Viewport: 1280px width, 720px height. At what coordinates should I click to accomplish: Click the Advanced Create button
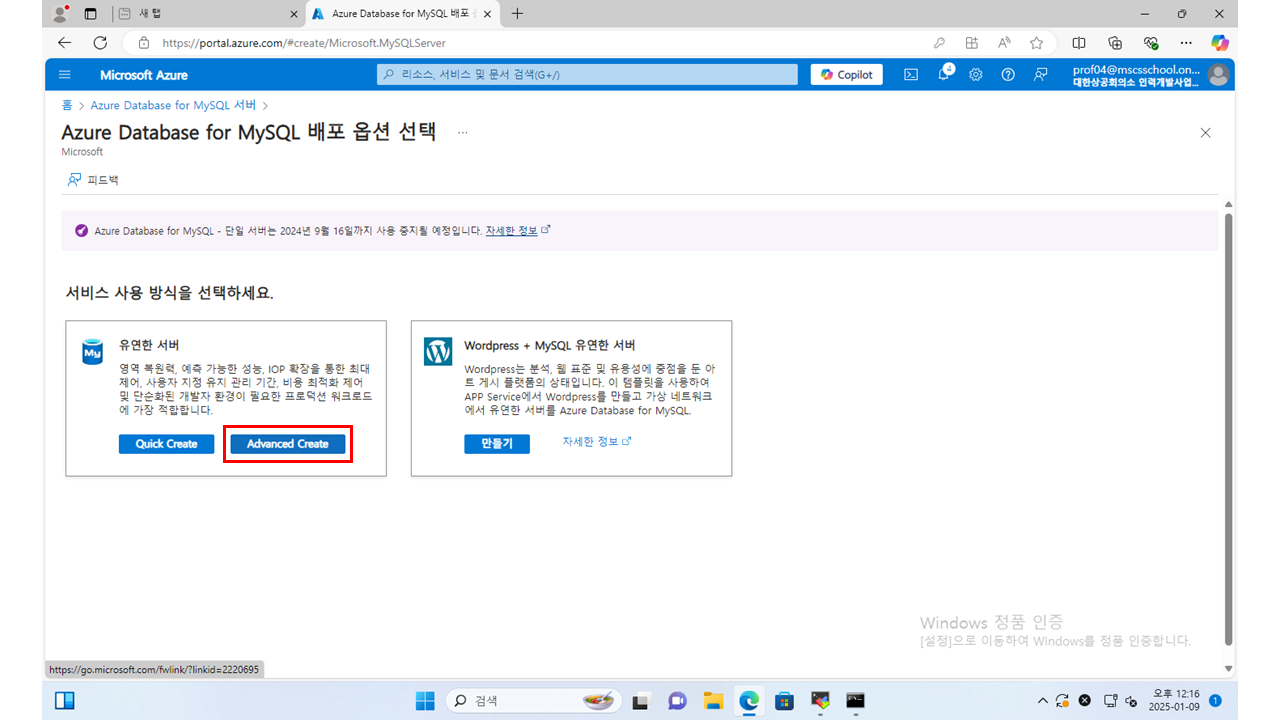(288, 444)
